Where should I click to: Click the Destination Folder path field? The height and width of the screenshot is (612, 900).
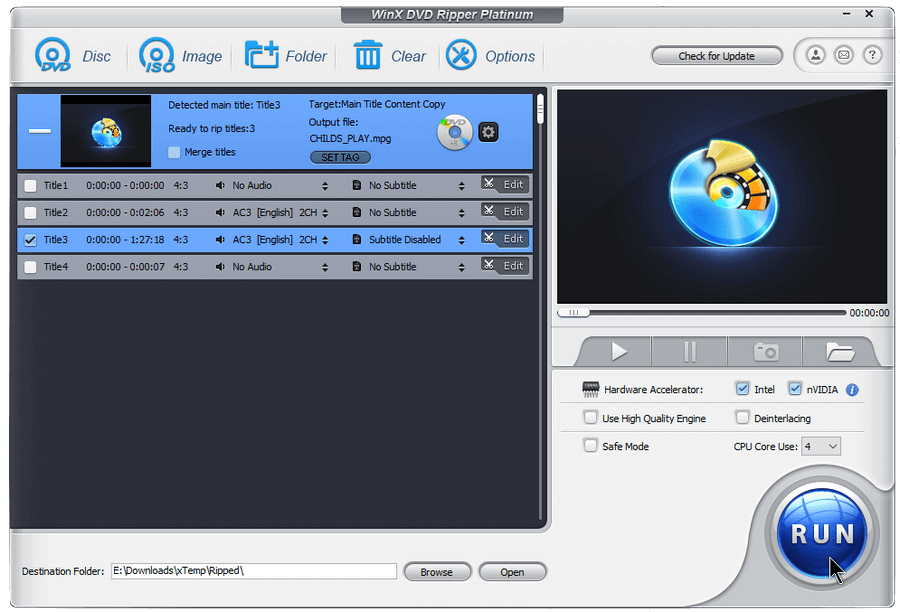[254, 571]
